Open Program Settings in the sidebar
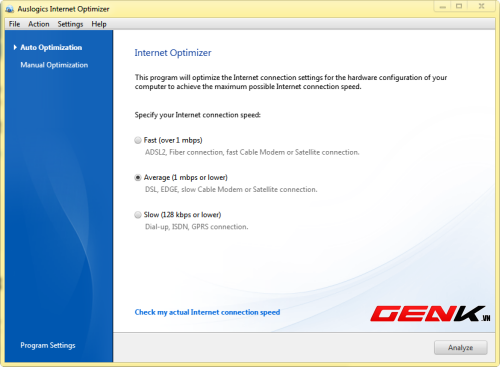Image resolution: width=500 pixels, height=367 pixels. tap(48, 345)
